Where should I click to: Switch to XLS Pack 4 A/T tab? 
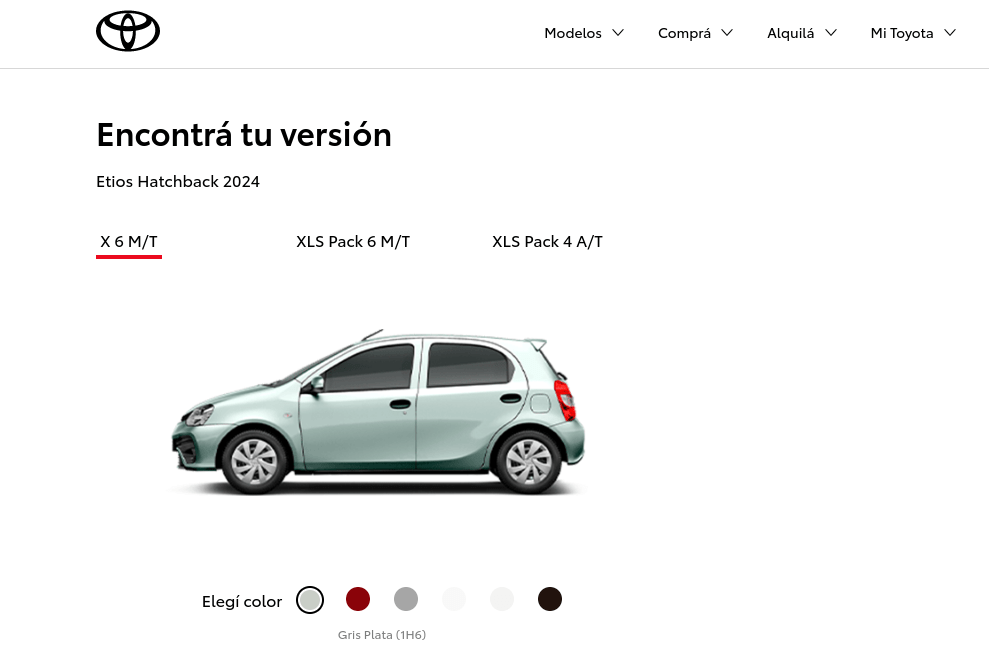click(x=547, y=242)
